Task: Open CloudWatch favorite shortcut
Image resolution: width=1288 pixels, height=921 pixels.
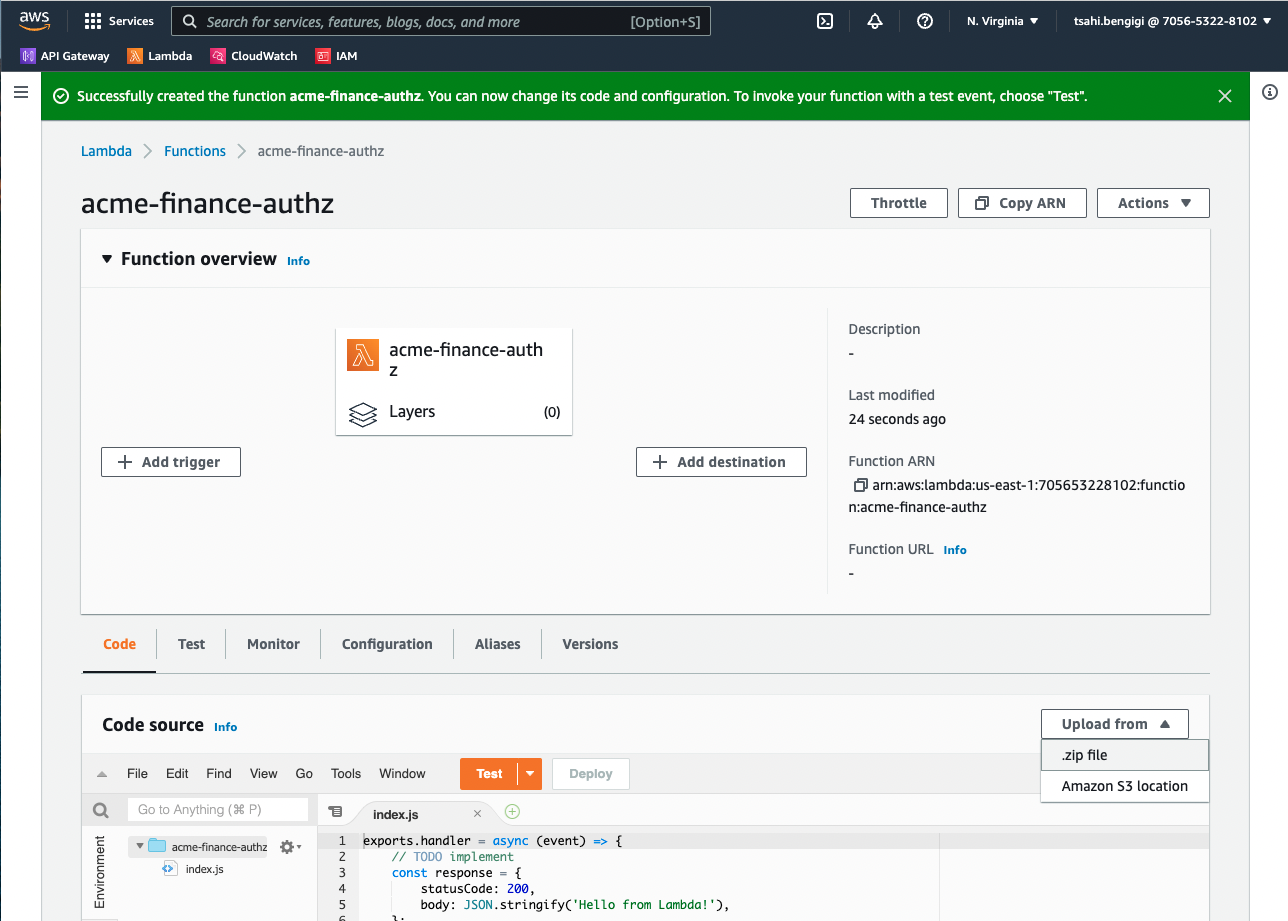Action: tap(254, 56)
